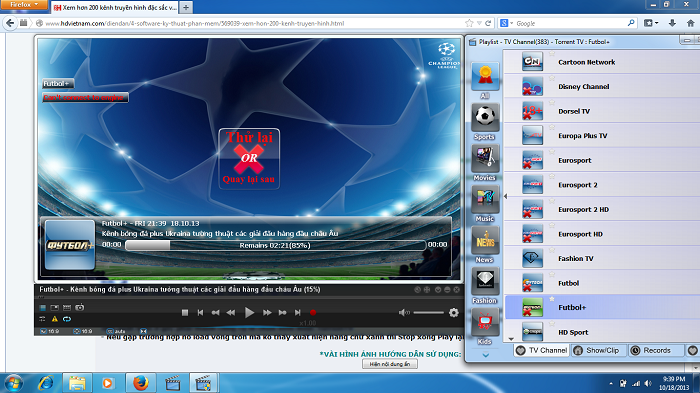Start playback with the Play button
The image size is (700, 393).
coord(249,313)
